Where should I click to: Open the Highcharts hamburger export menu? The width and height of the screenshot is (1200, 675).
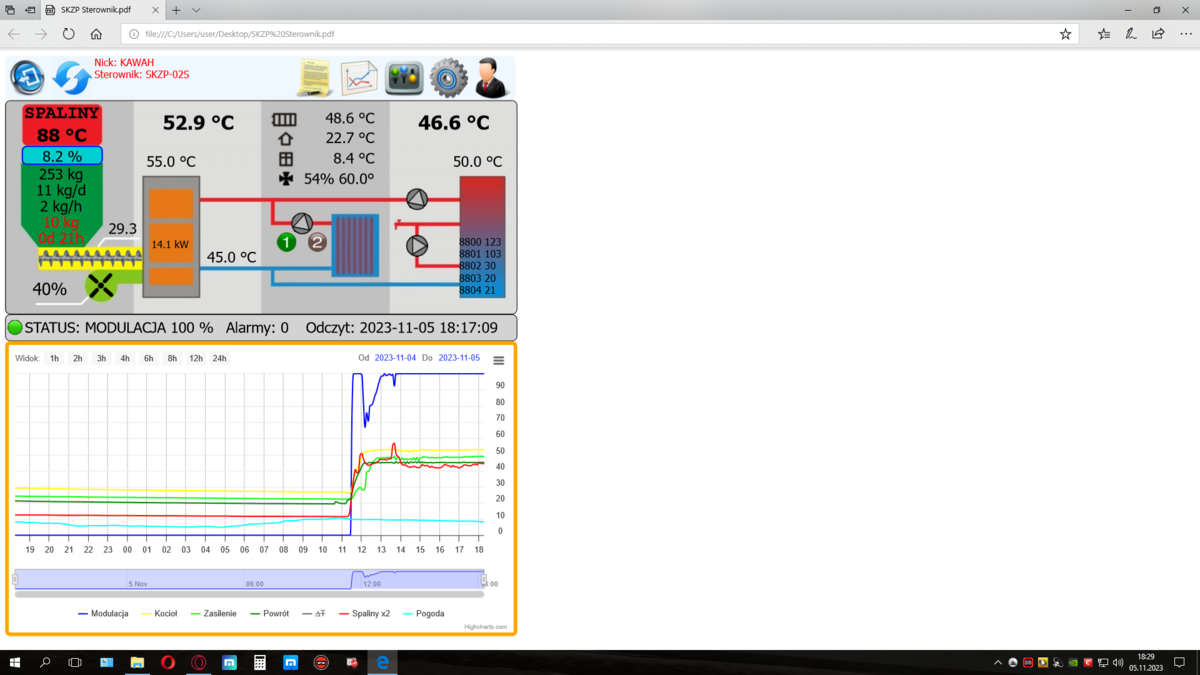[498, 360]
